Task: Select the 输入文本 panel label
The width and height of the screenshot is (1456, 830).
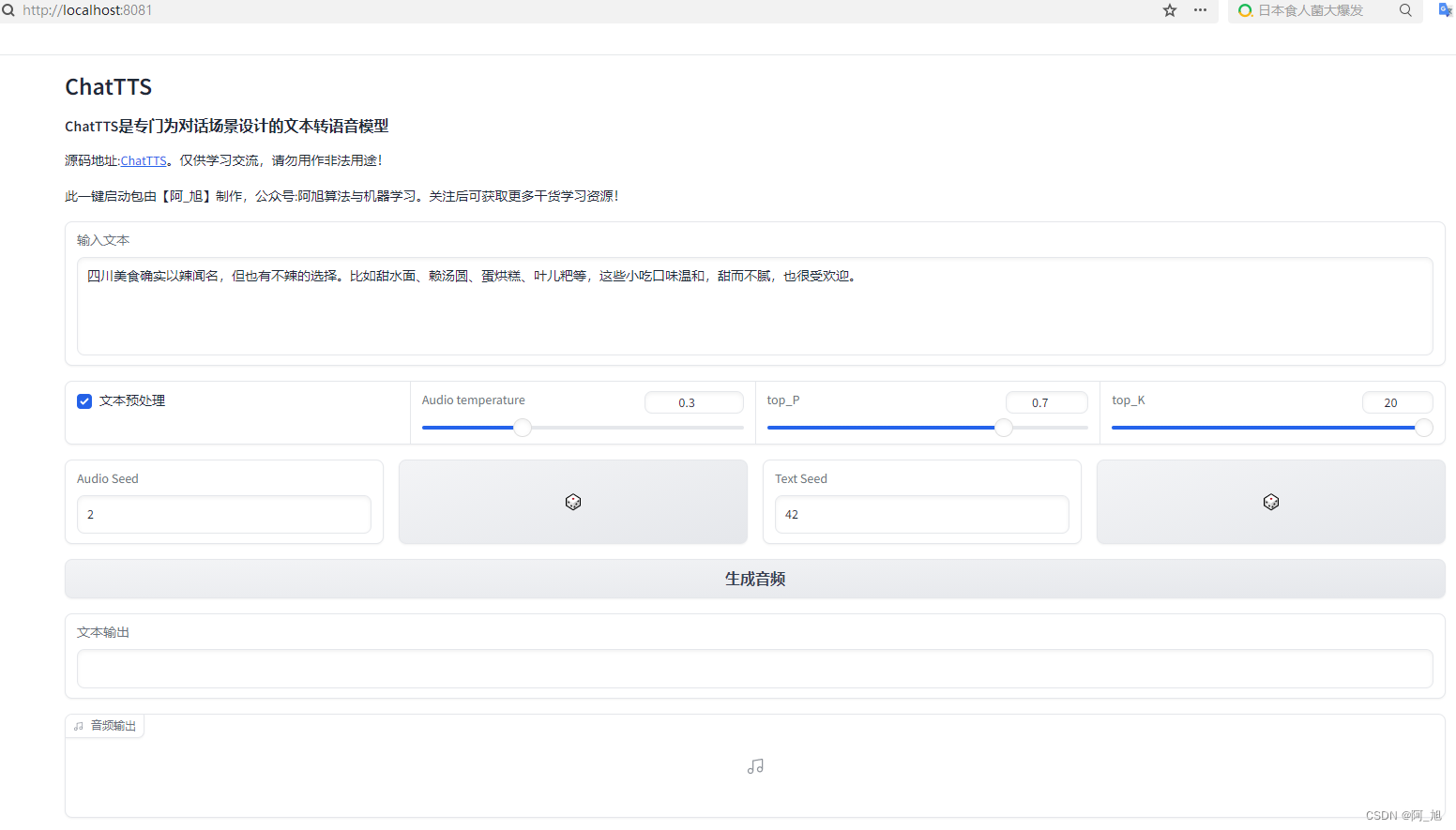Action: point(102,240)
